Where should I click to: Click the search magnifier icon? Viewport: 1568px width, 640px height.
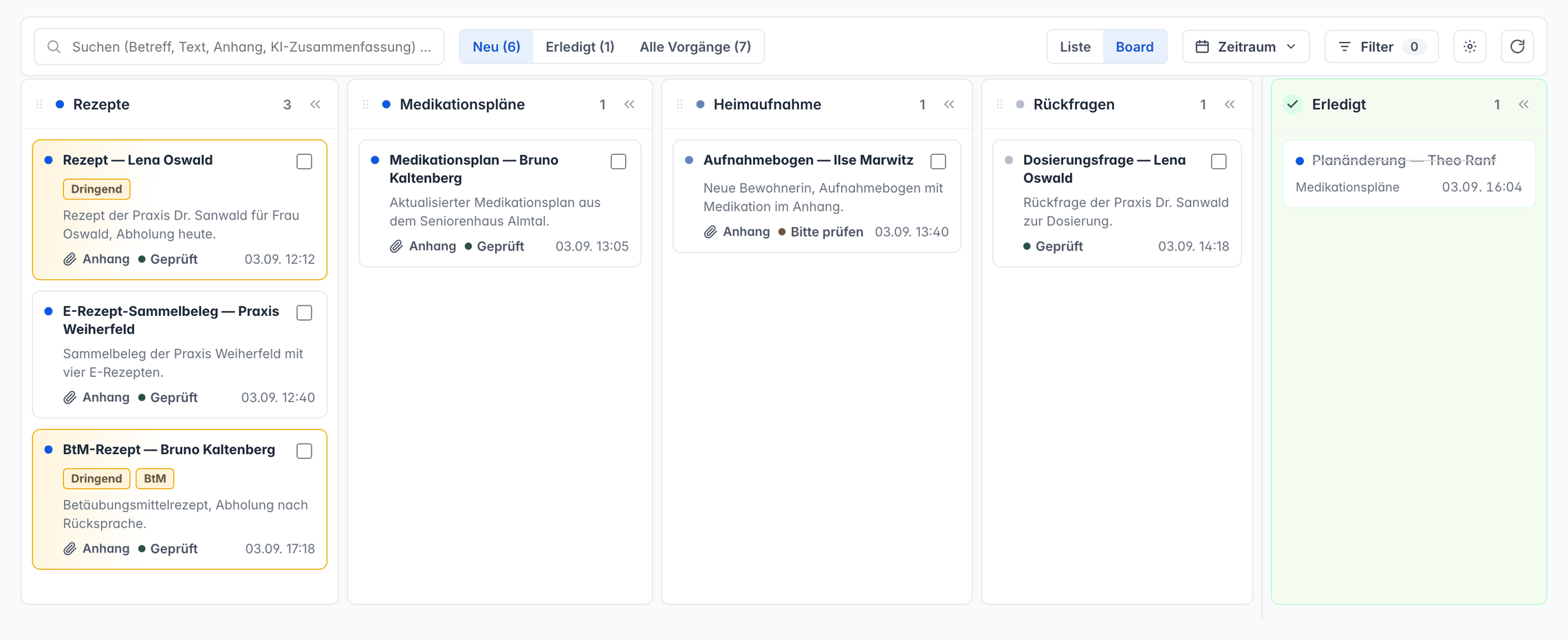pyautogui.click(x=54, y=47)
